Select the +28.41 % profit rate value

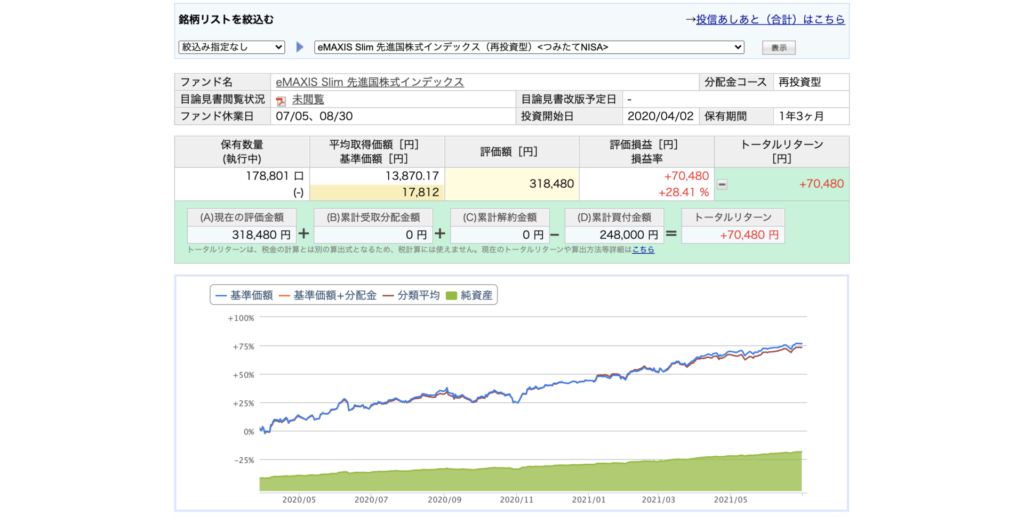click(x=684, y=193)
